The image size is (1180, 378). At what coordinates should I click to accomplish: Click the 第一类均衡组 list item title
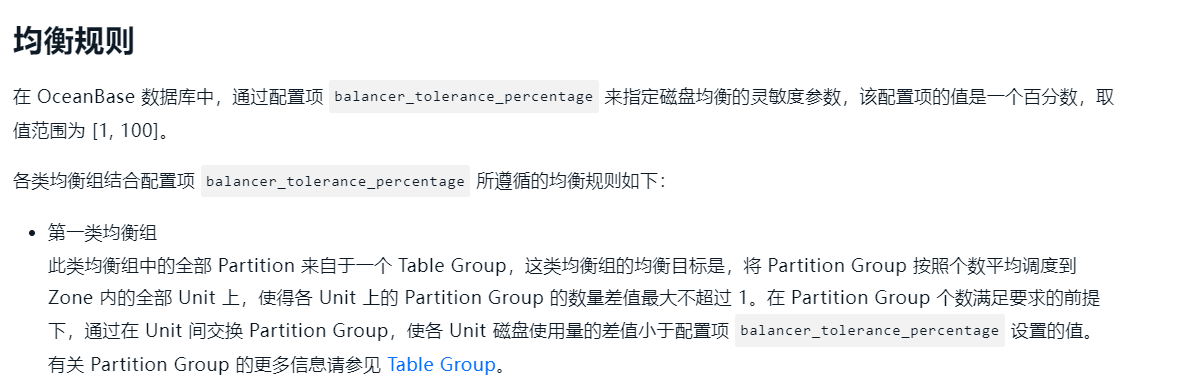(102, 233)
